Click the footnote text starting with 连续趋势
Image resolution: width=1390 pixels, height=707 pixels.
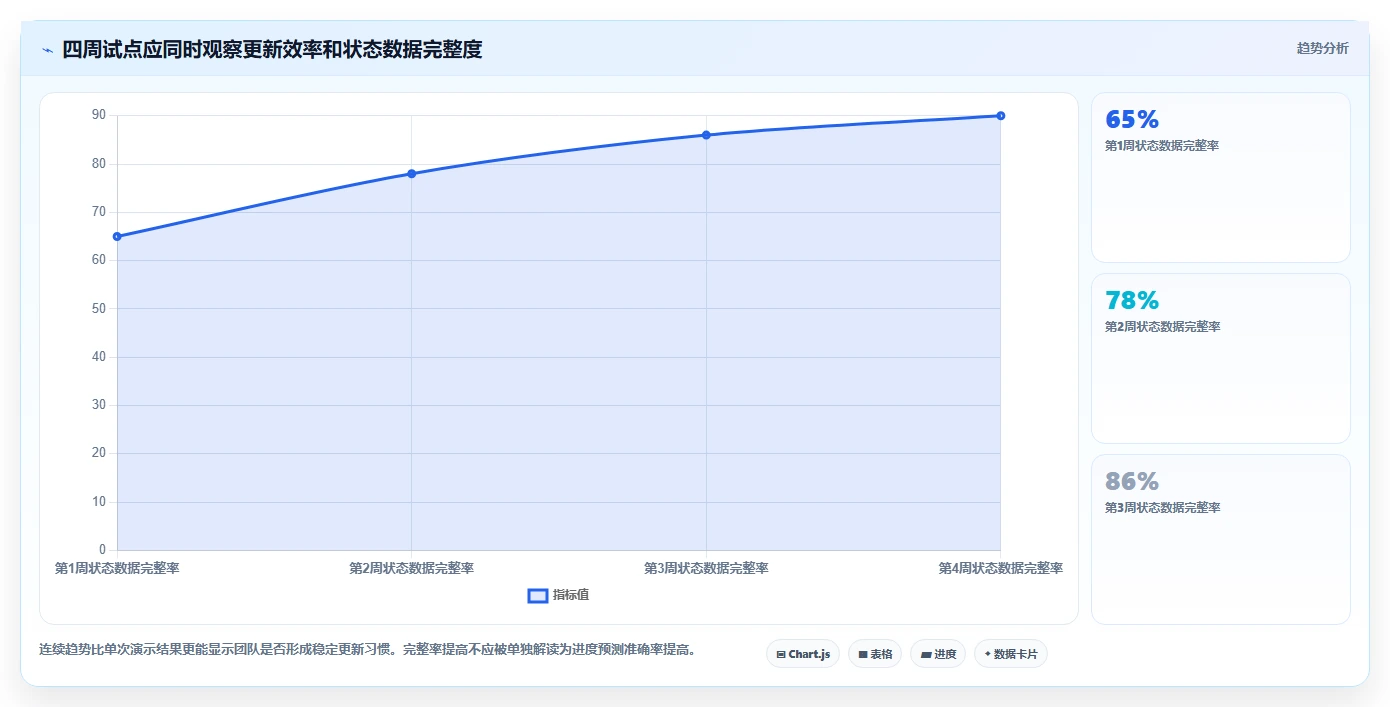coord(367,650)
